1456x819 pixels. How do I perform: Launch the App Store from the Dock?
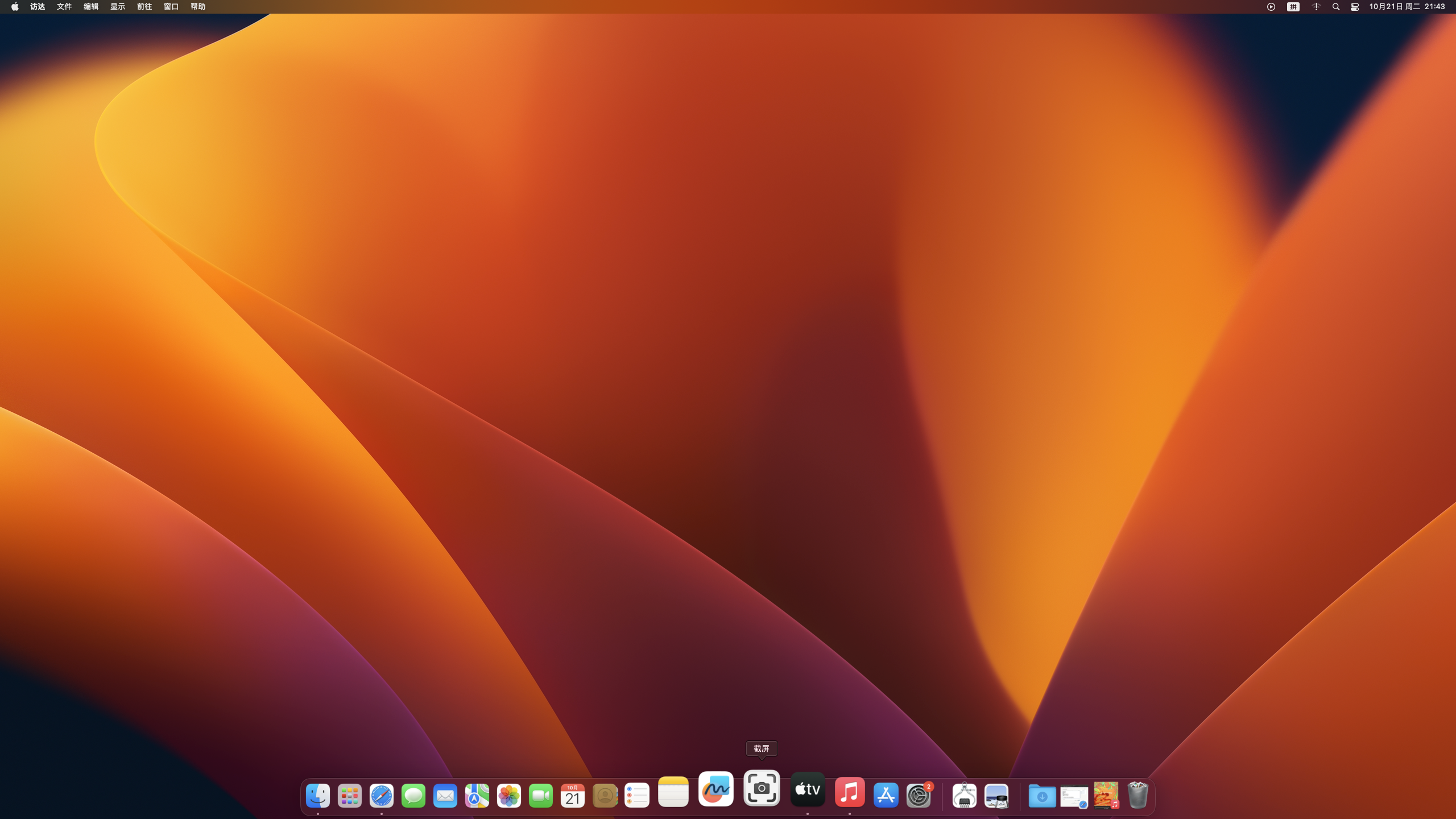(x=886, y=795)
